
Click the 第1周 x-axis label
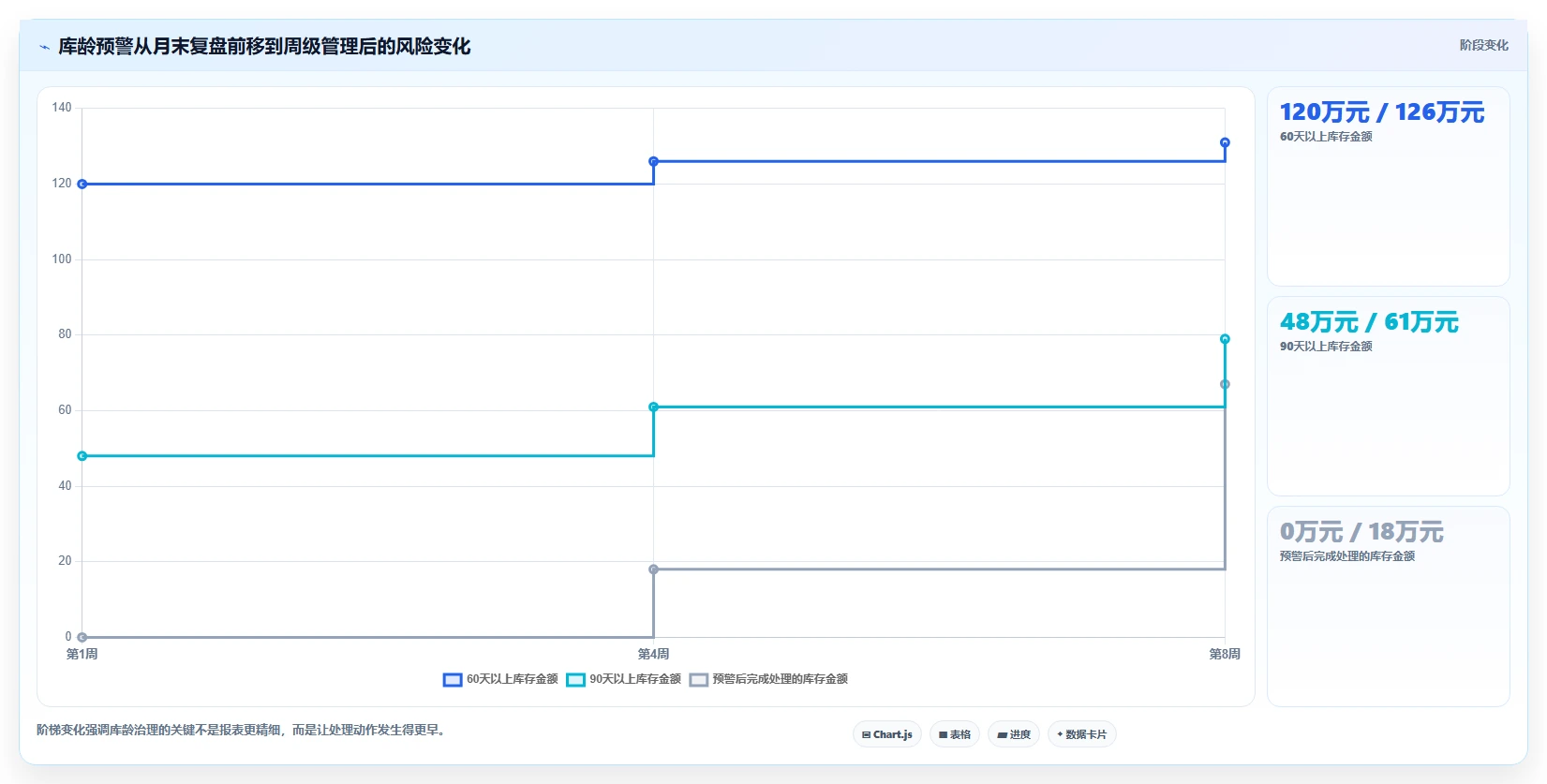pyautogui.click(x=82, y=654)
